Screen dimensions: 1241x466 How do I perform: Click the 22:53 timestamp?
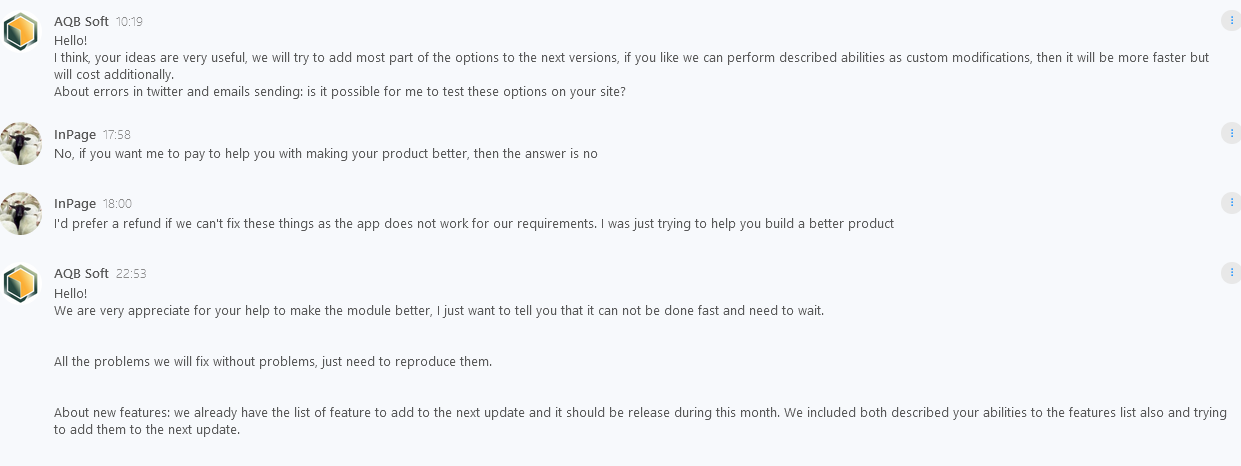(131, 273)
